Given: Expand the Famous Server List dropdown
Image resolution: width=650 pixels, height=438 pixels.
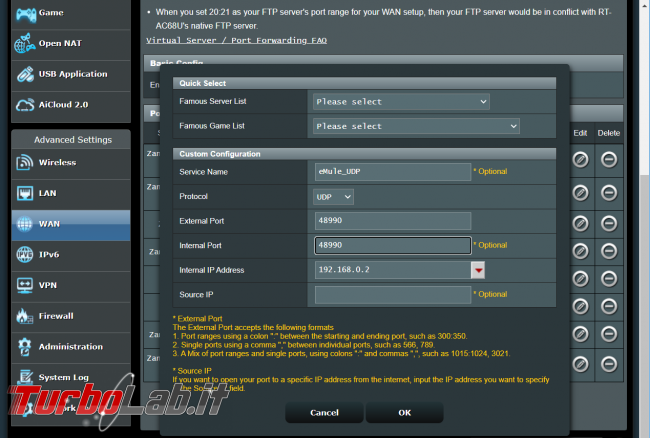Looking at the screenshot, I should [x=401, y=102].
